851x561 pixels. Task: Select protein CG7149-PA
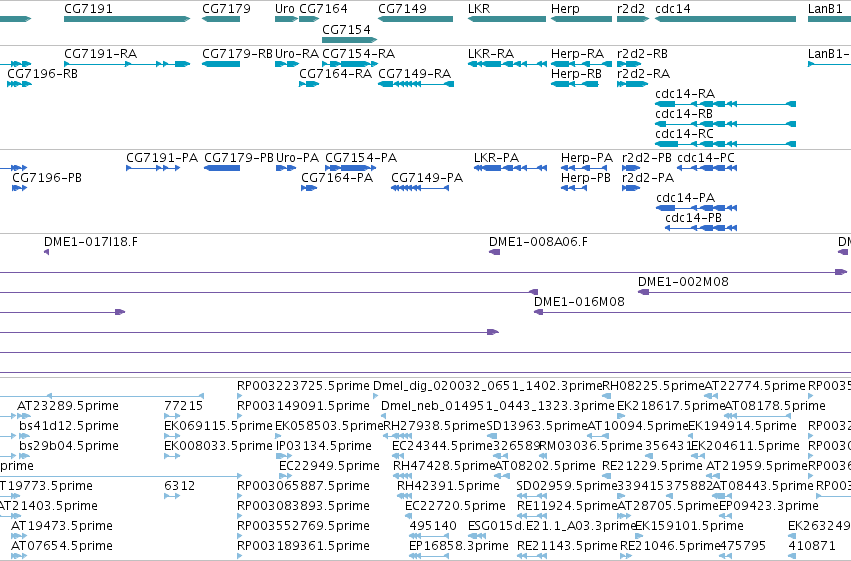pos(427,178)
